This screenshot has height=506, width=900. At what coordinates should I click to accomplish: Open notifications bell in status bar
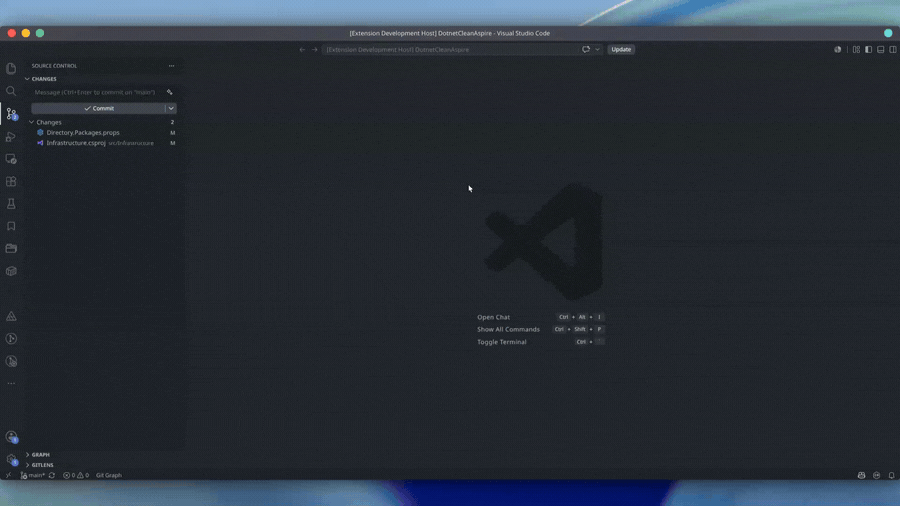(891, 475)
